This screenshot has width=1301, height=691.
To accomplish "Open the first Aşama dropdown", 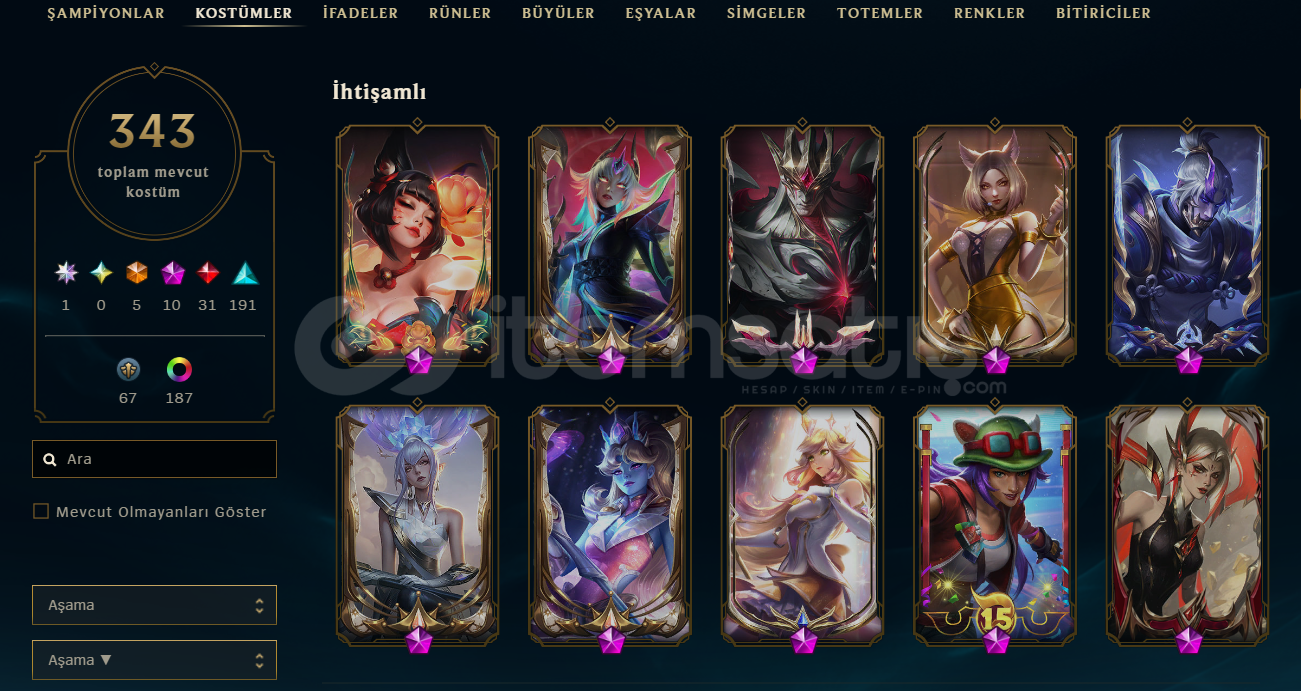I will 154,605.
